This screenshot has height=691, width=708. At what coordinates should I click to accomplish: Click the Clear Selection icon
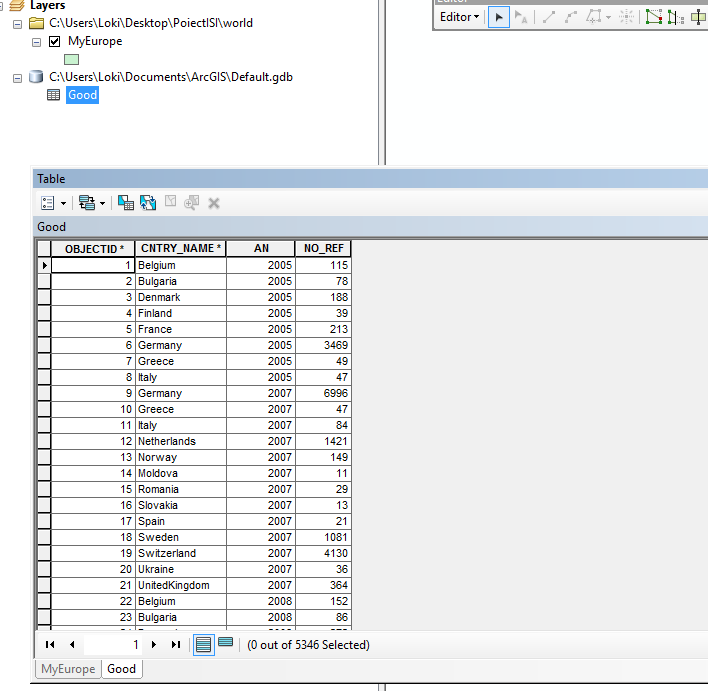point(170,201)
